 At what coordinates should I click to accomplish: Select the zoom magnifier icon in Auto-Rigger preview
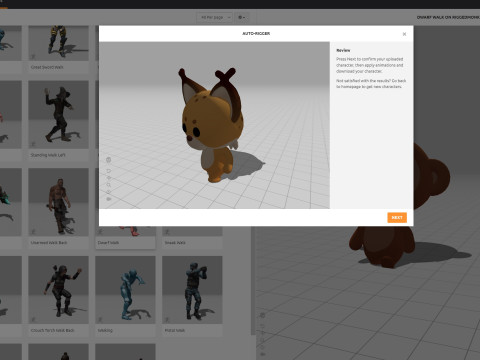click(x=109, y=185)
